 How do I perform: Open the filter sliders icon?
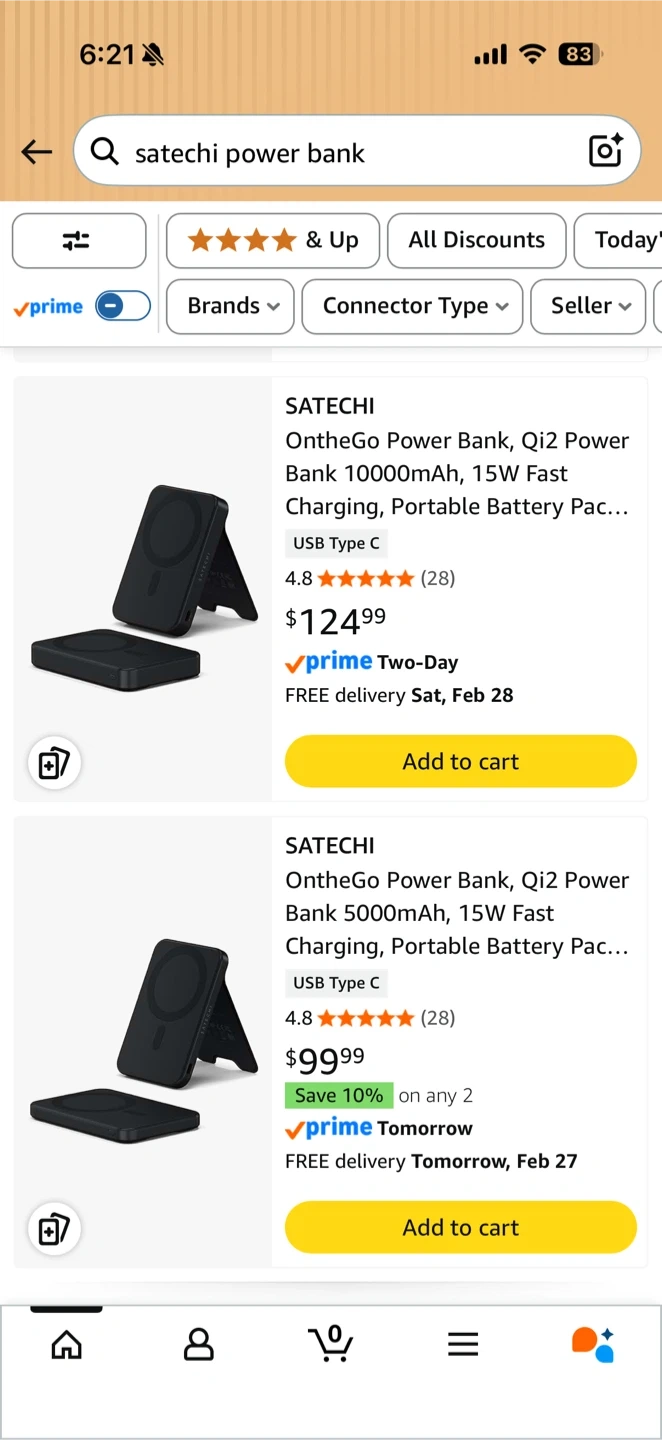tap(78, 240)
